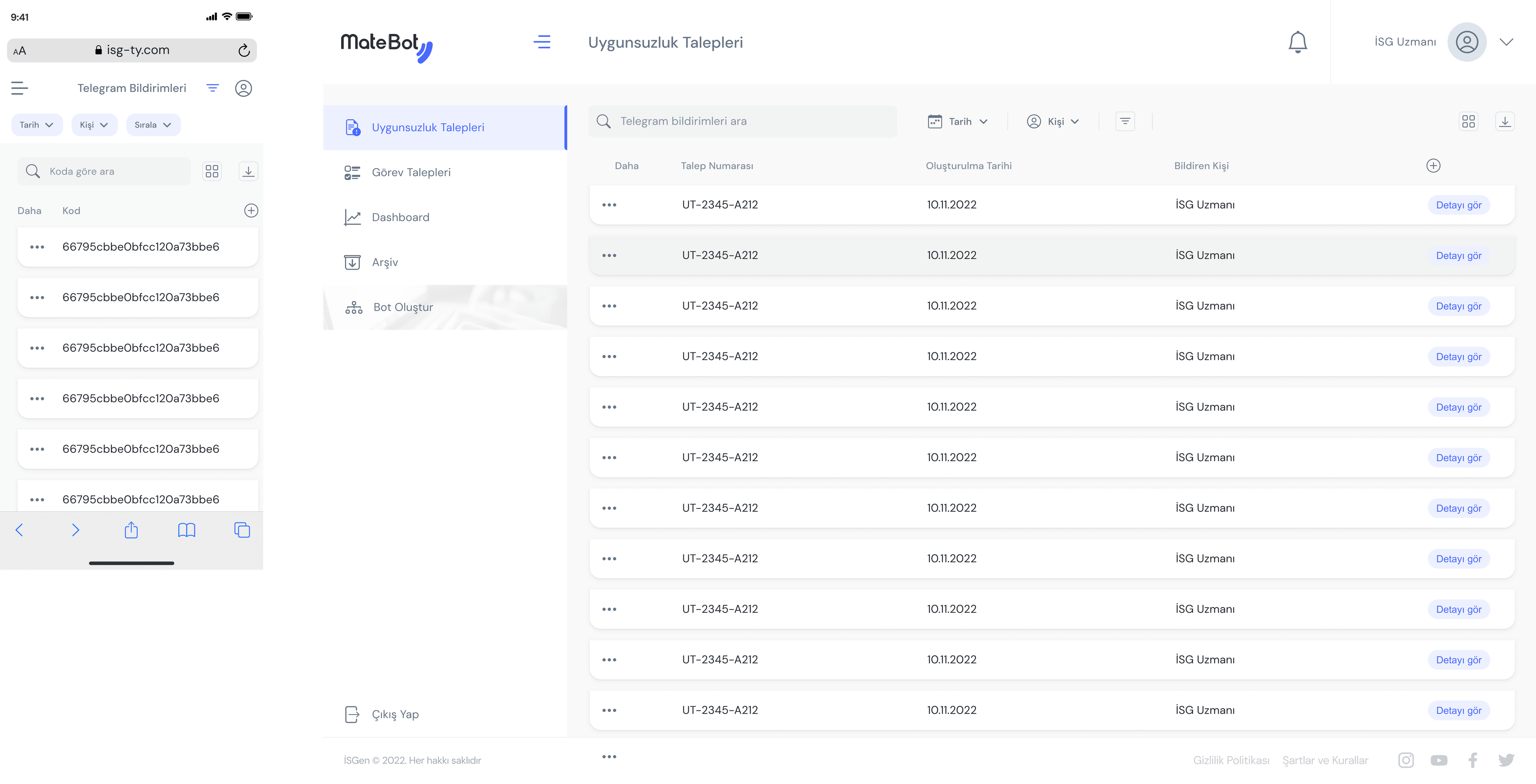This screenshot has width=1536, height=784.
Task: Open YouTube link in footer
Action: 1438,760
